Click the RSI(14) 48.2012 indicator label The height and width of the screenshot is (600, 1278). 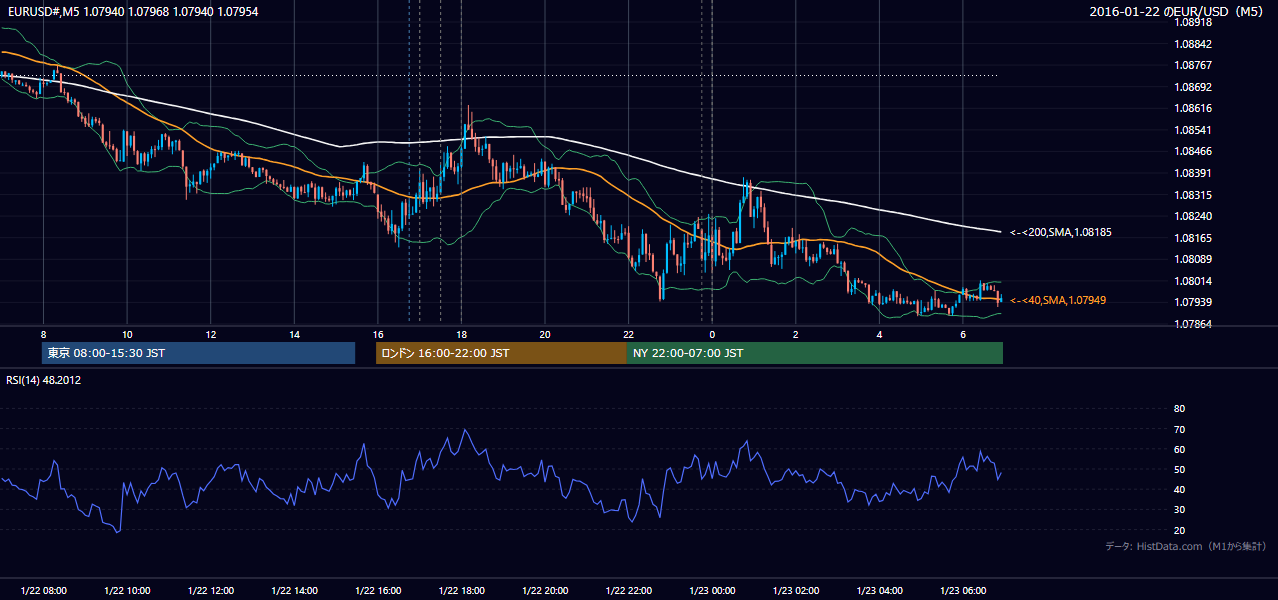[x=43, y=380]
